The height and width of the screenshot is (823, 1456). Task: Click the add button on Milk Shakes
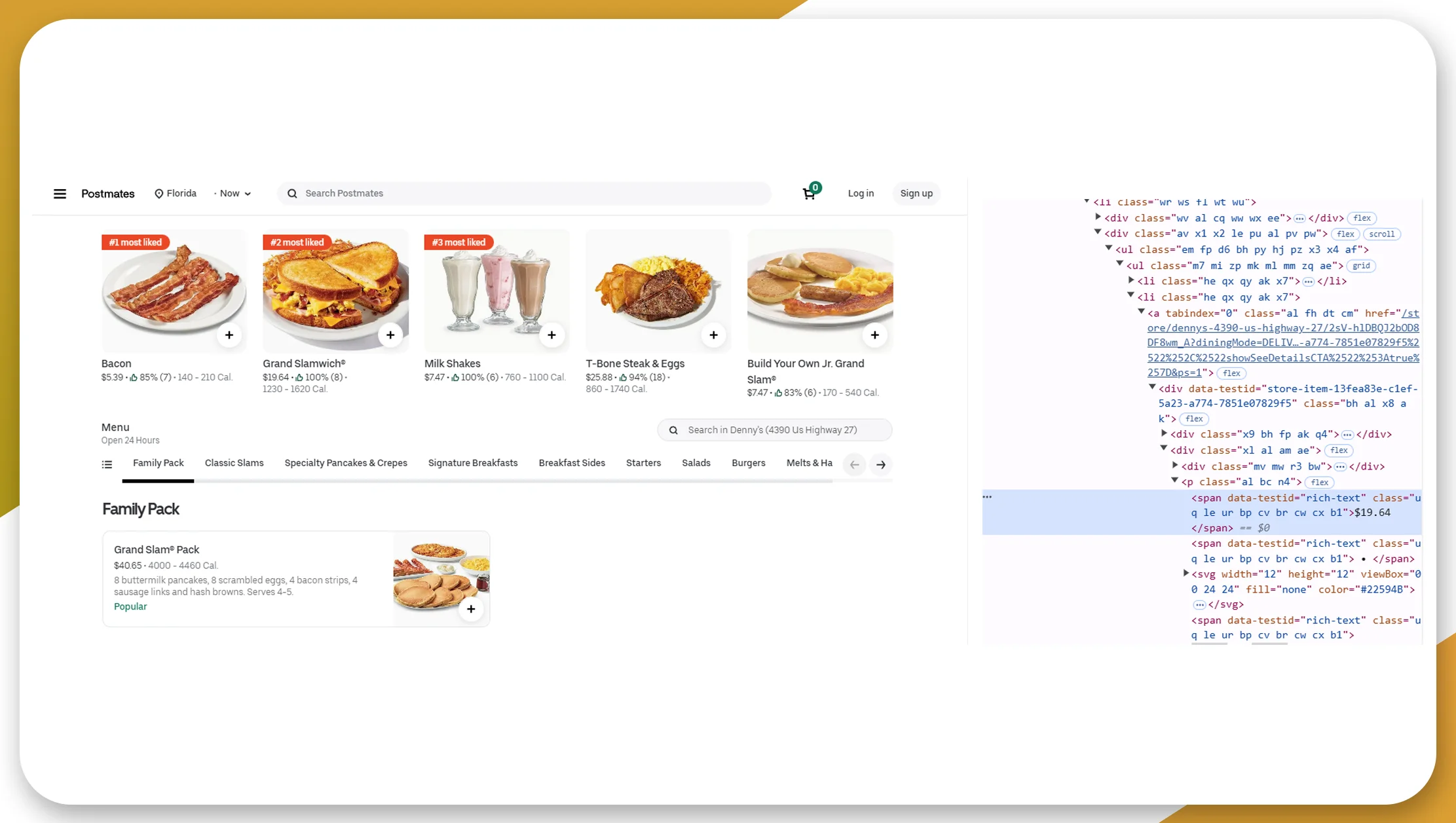551,334
